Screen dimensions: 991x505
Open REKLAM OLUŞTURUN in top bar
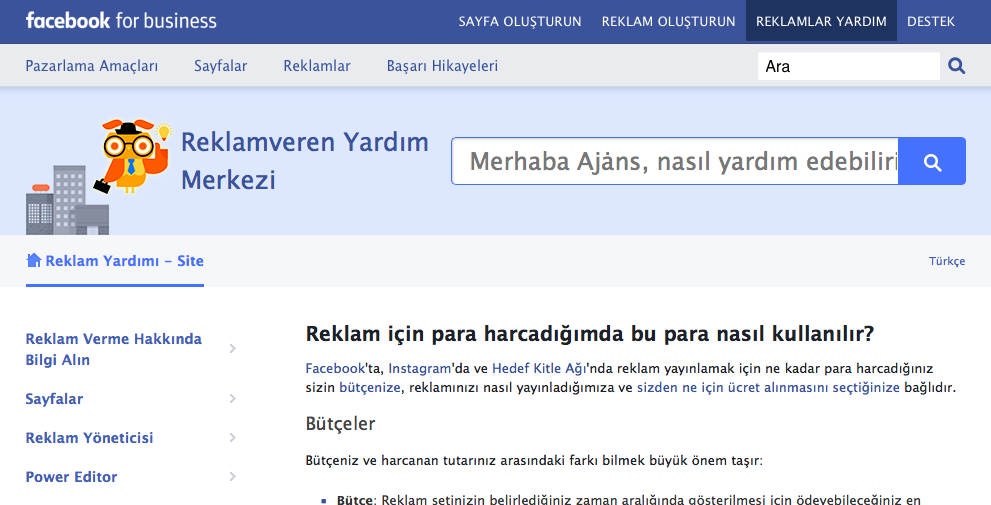point(668,21)
